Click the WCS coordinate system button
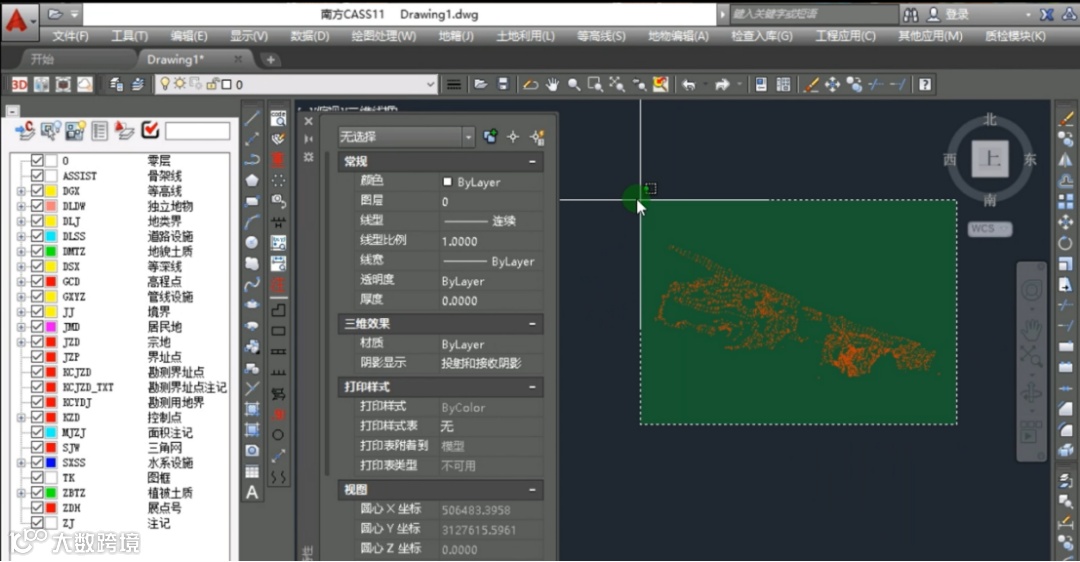1080x562 pixels. 989,229
